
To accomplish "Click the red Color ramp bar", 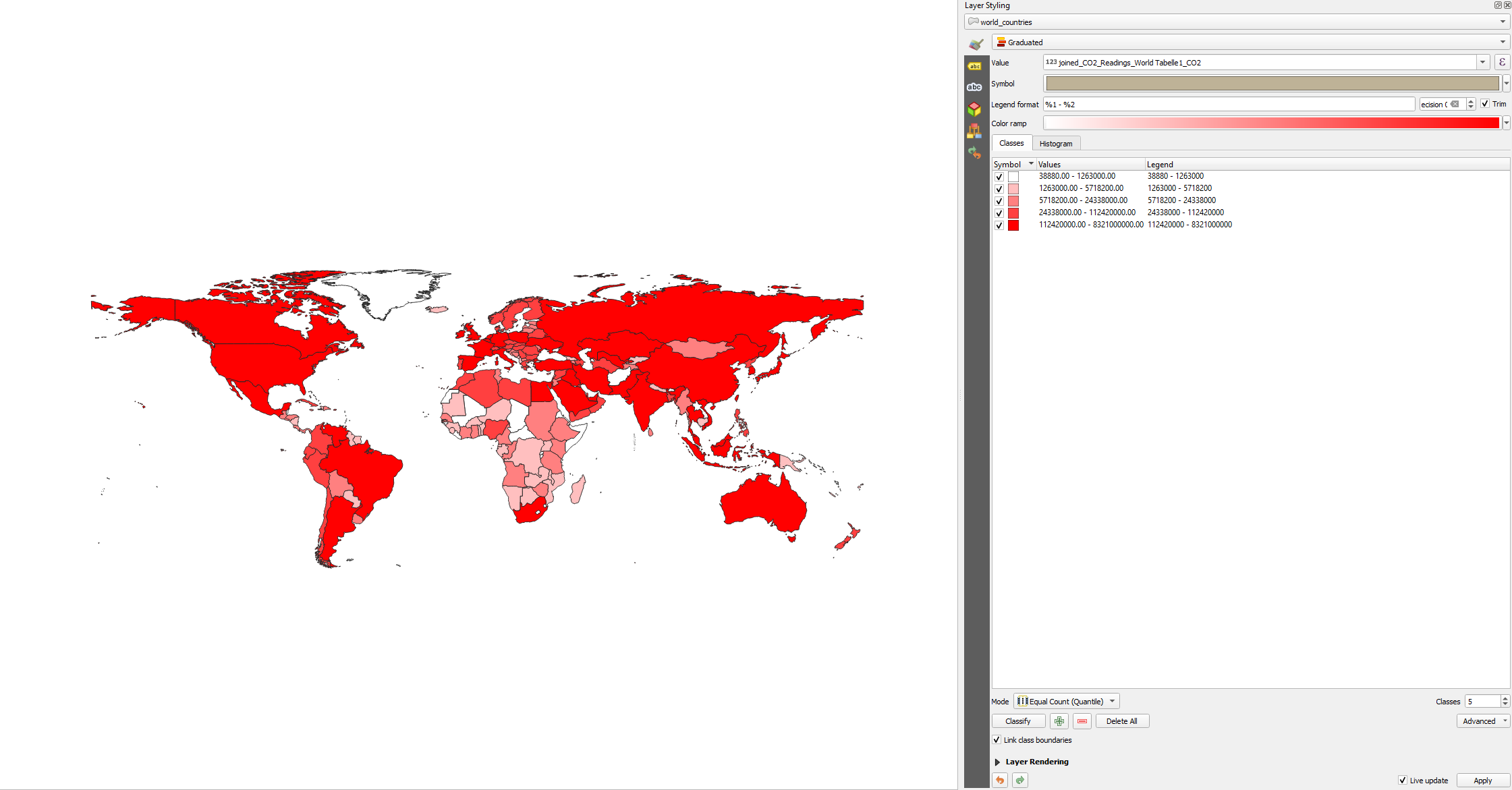I will (1271, 123).
